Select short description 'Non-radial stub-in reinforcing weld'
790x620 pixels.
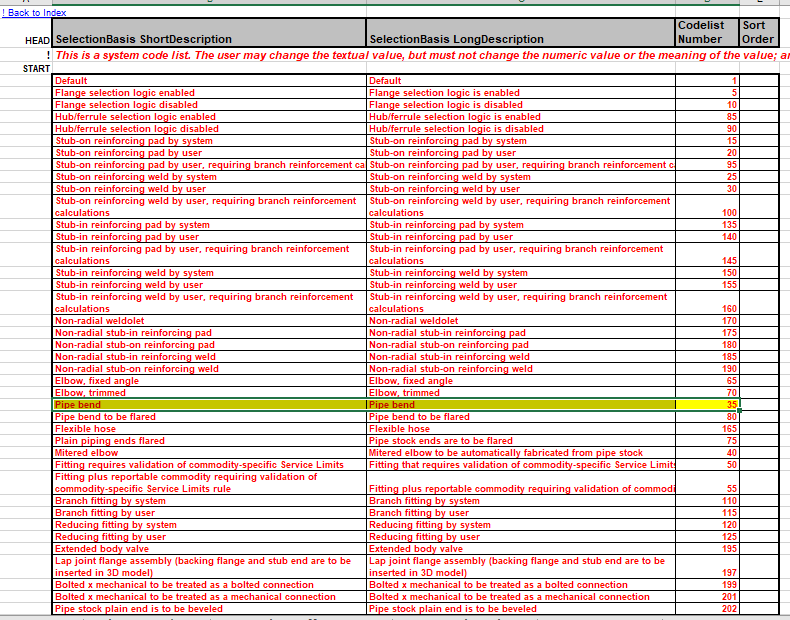209,357
